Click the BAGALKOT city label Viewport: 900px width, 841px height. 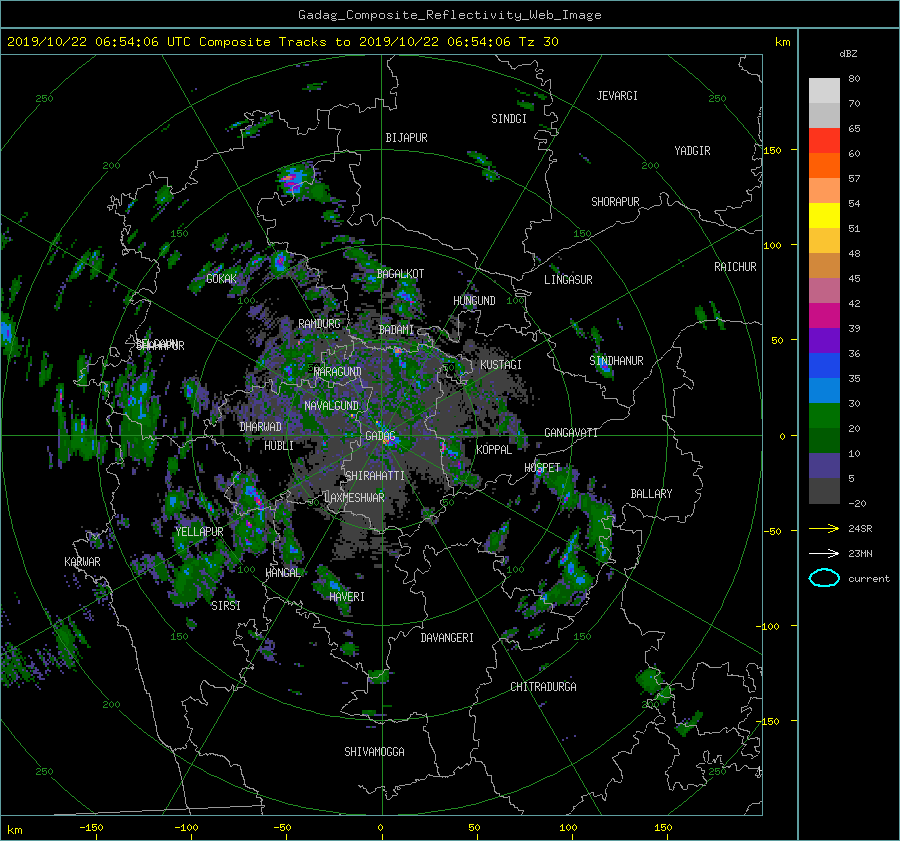(x=400, y=274)
